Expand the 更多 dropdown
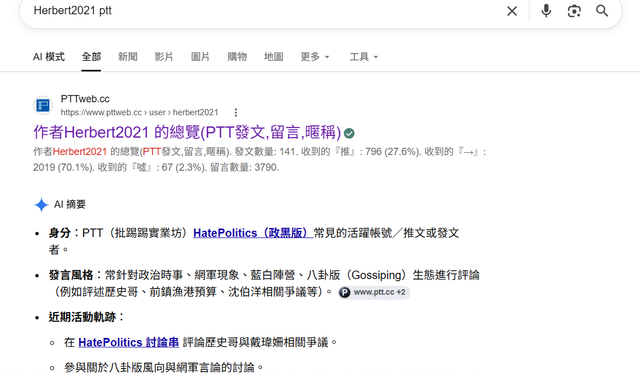Viewport: 640px width, 383px height. (315, 57)
